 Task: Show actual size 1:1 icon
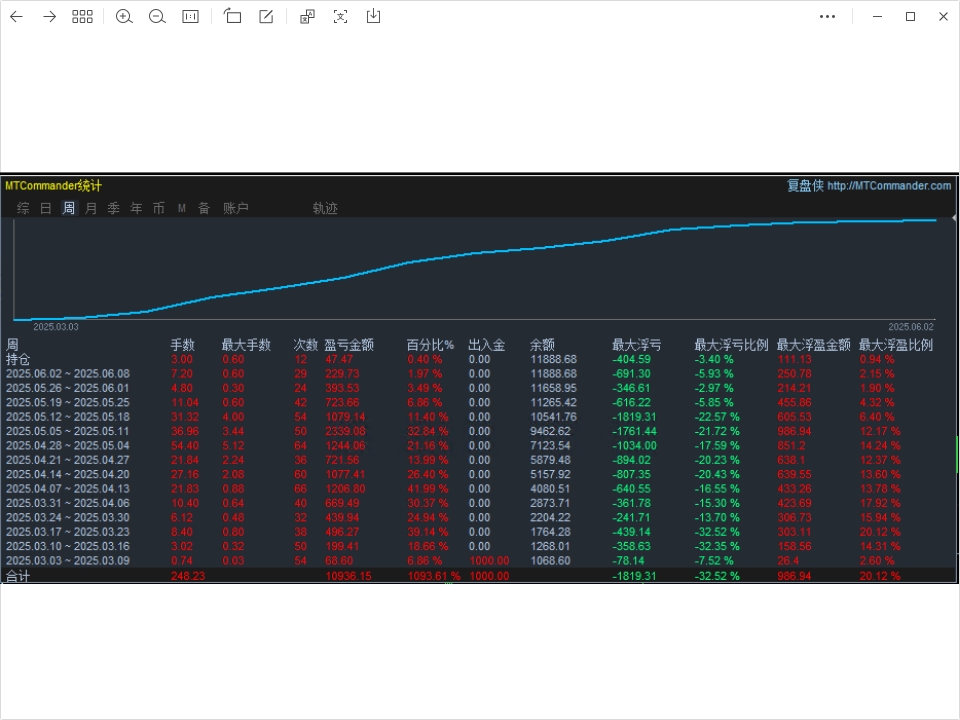[190, 17]
